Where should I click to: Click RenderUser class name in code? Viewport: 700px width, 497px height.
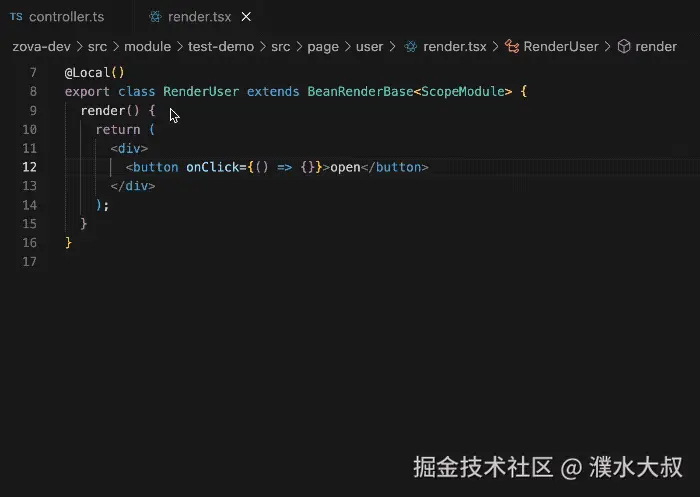[201, 92]
